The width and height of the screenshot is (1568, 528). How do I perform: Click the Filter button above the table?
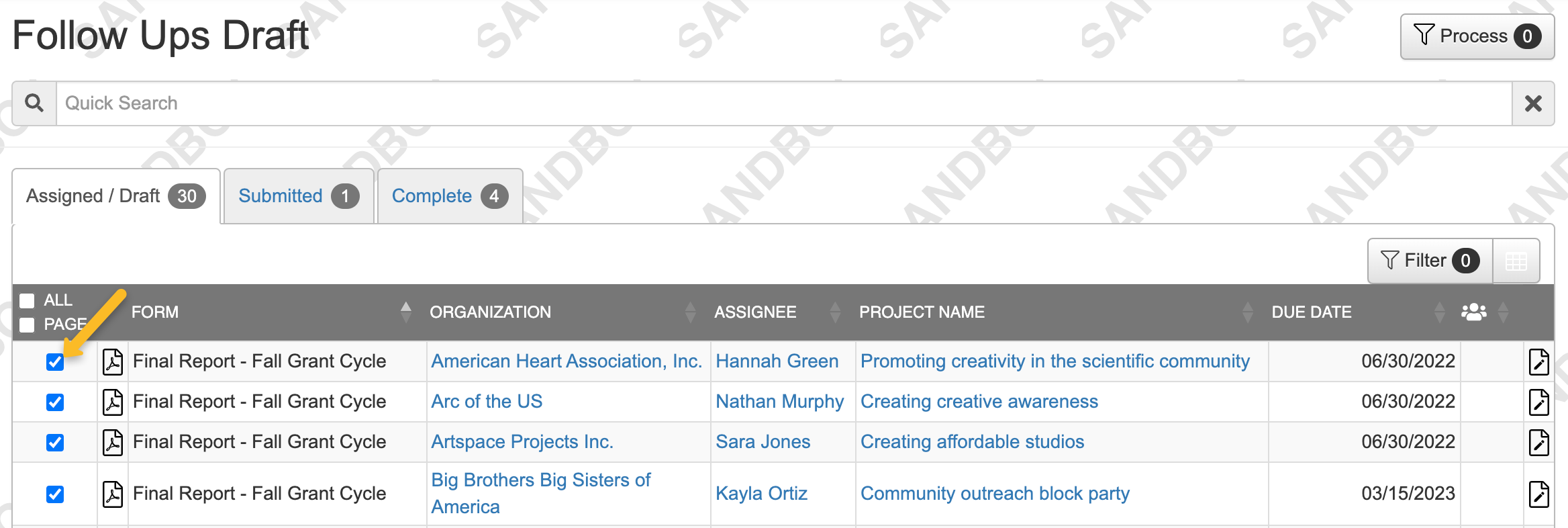pyautogui.click(x=1430, y=261)
